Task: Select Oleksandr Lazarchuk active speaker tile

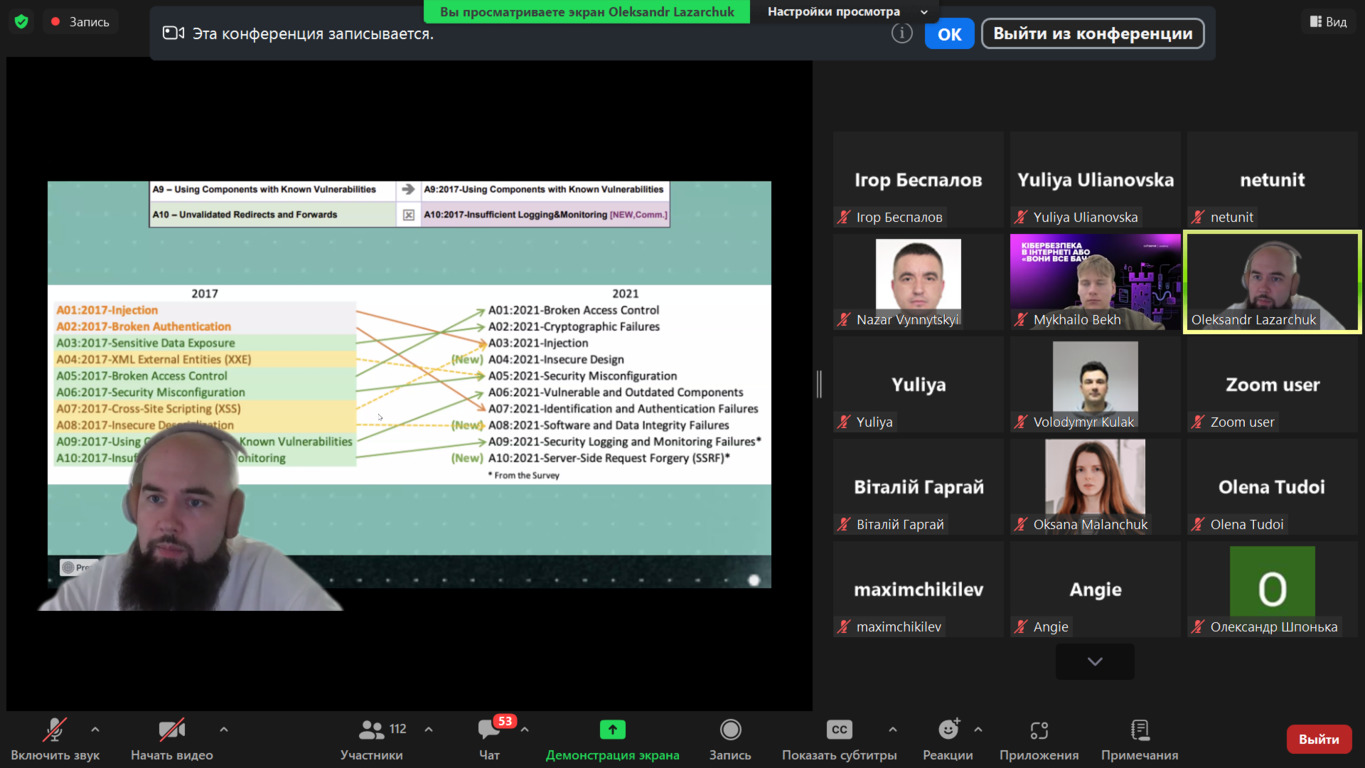Action: coord(1272,282)
